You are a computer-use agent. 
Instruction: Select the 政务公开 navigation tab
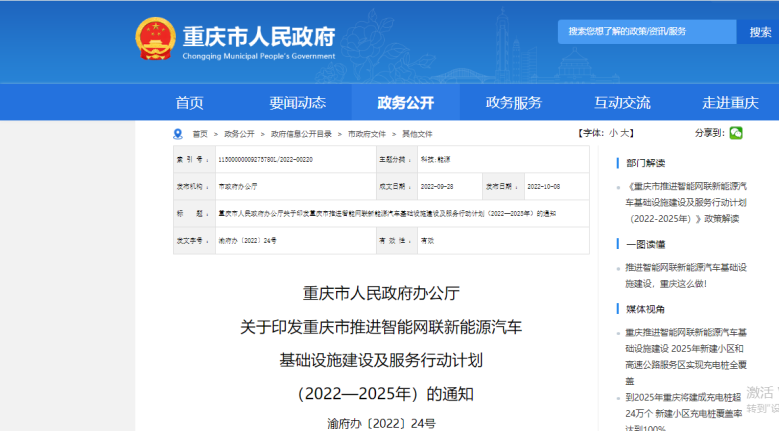405,102
